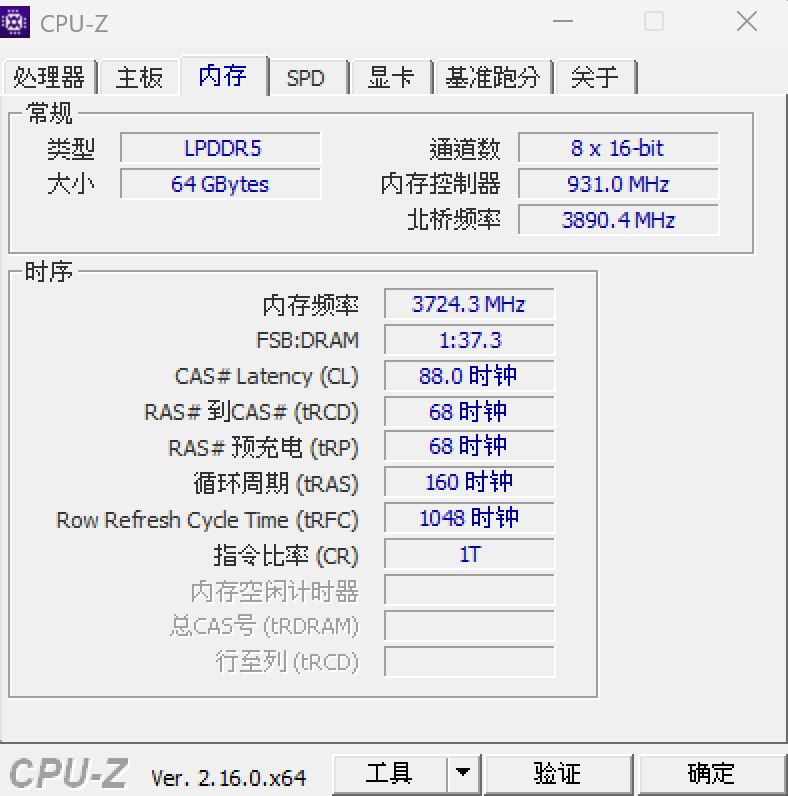Click the 8 x 16-bit channel field

tap(618, 148)
